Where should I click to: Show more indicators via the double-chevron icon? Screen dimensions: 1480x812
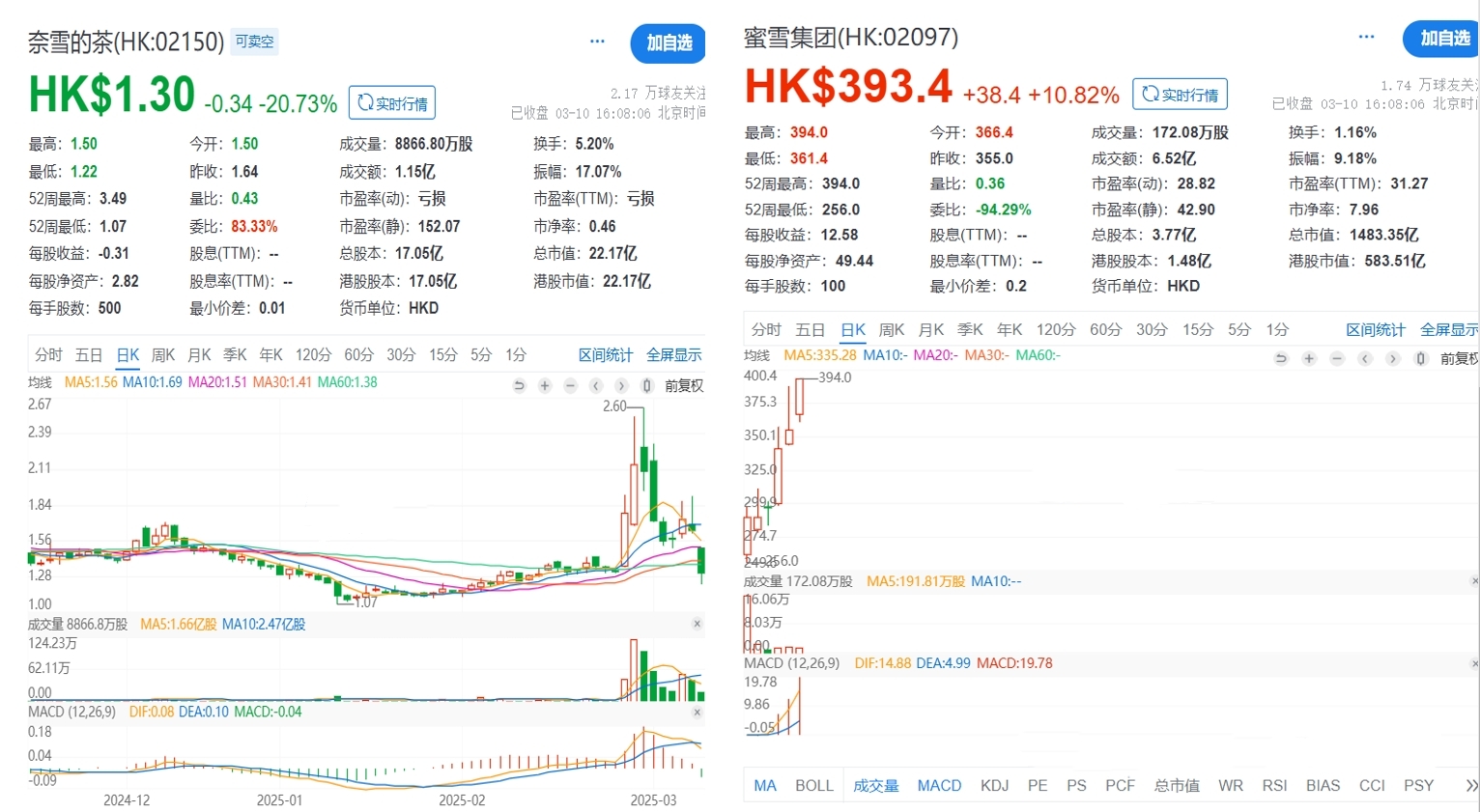coord(1471,785)
